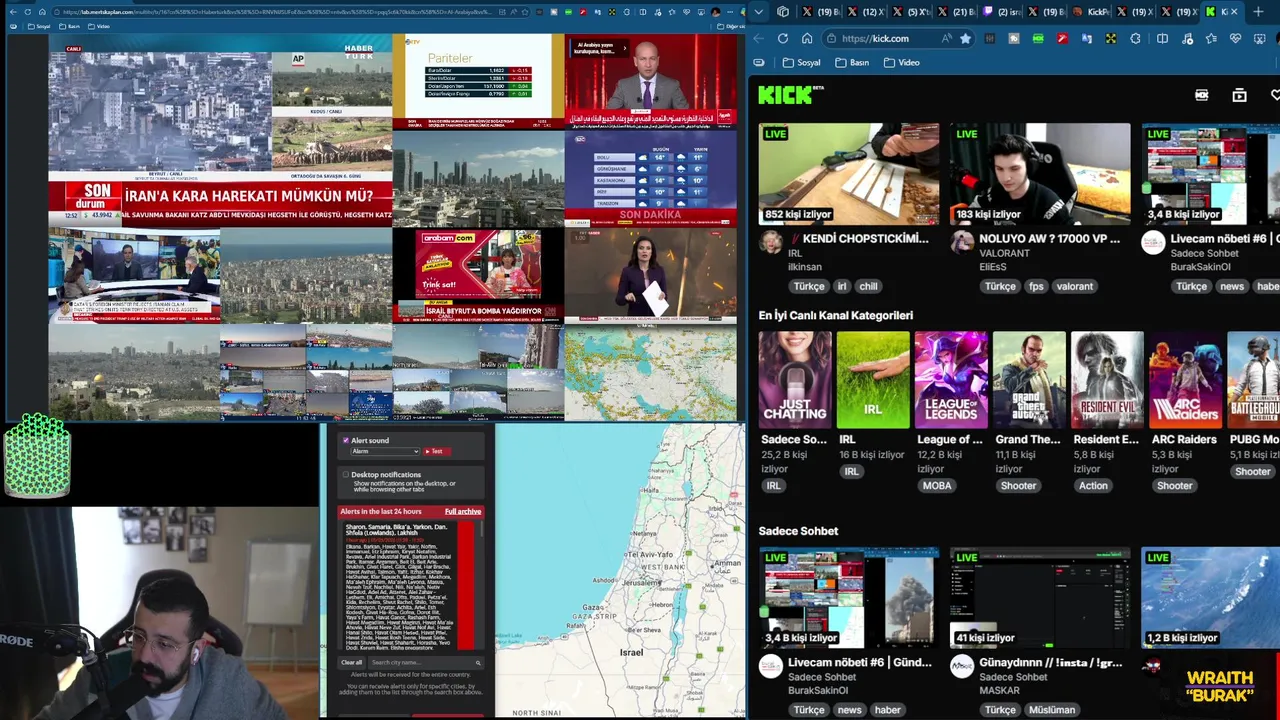Go to home in kick.com browser window
The image size is (1280, 720).
click(806, 38)
